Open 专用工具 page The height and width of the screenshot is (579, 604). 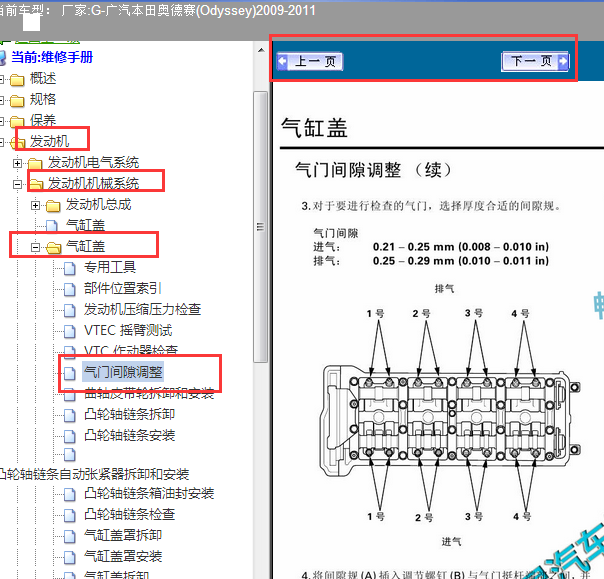click(x=110, y=267)
